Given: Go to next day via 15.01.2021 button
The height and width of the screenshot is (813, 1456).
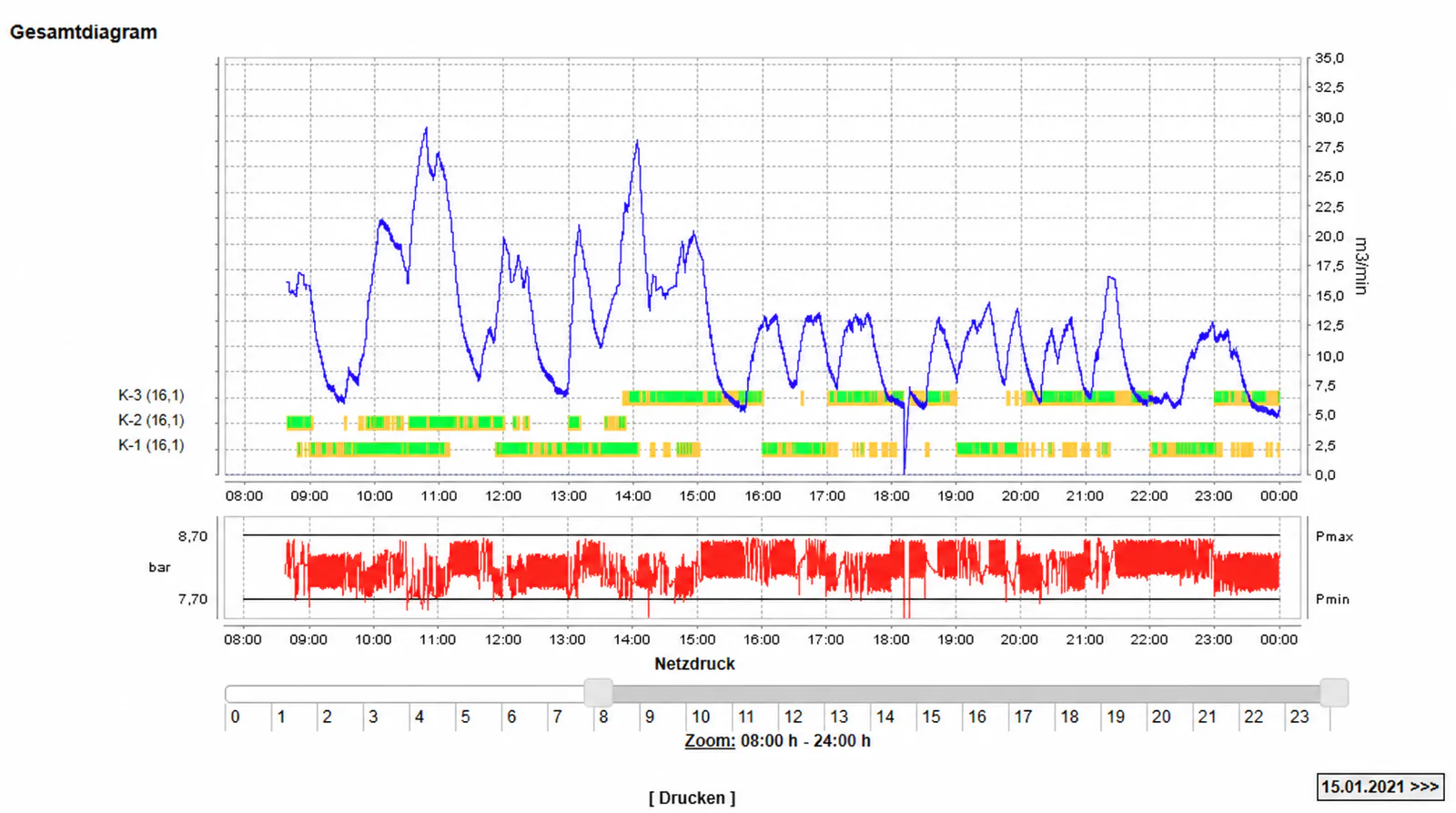Looking at the screenshot, I should [x=1380, y=787].
